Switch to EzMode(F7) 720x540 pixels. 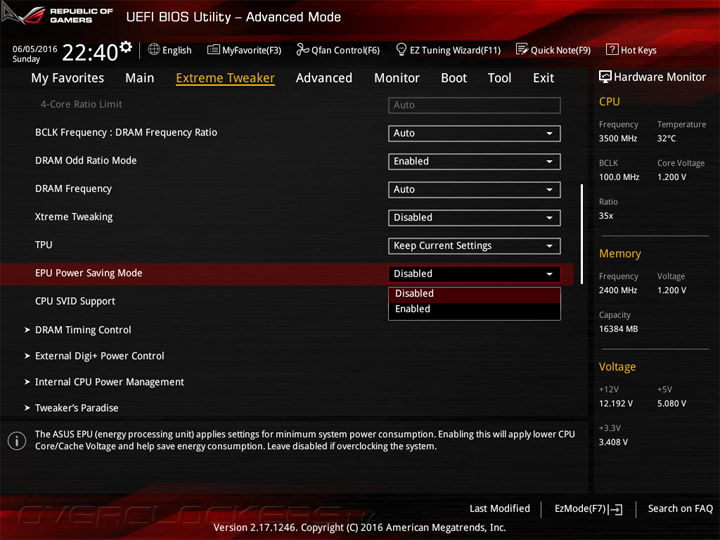(x=589, y=509)
